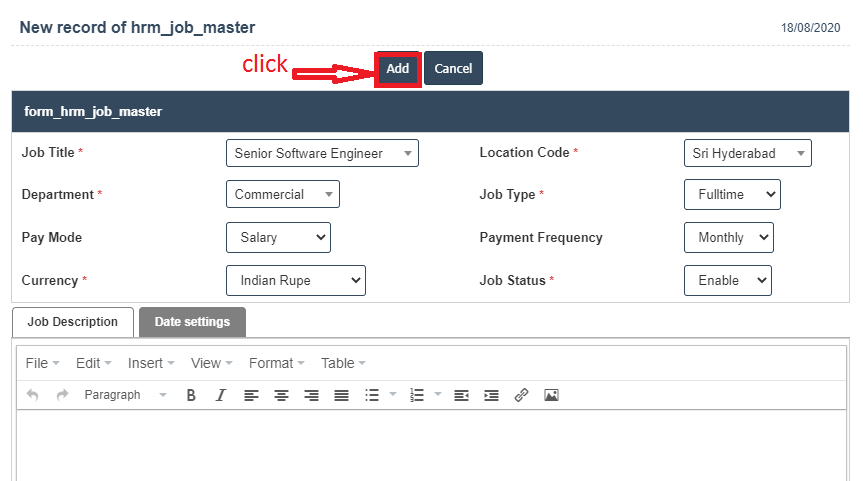Open the Insert menu in editor
The image size is (863, 481).
(x=150, y=363)
